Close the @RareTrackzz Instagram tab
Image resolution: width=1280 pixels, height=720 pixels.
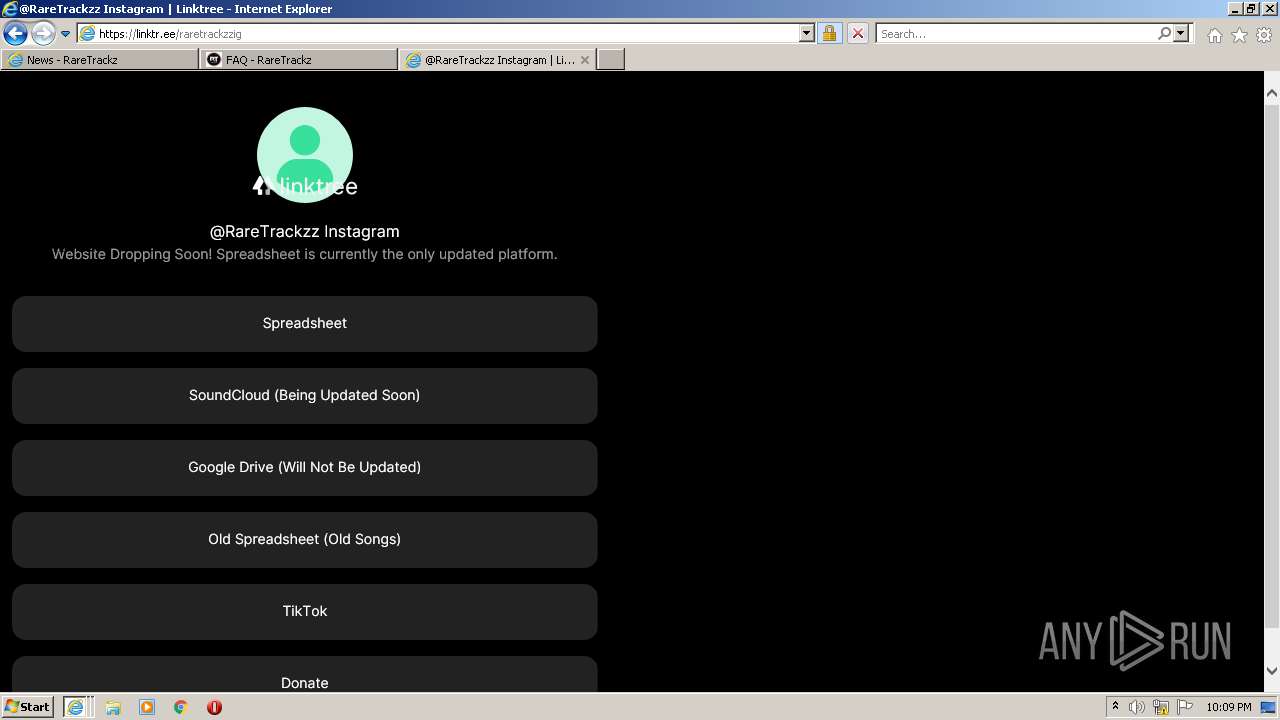(586, 60)
